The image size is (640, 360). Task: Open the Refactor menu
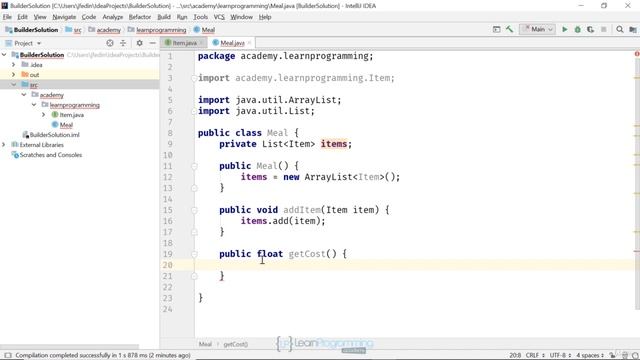coord(140,17)
